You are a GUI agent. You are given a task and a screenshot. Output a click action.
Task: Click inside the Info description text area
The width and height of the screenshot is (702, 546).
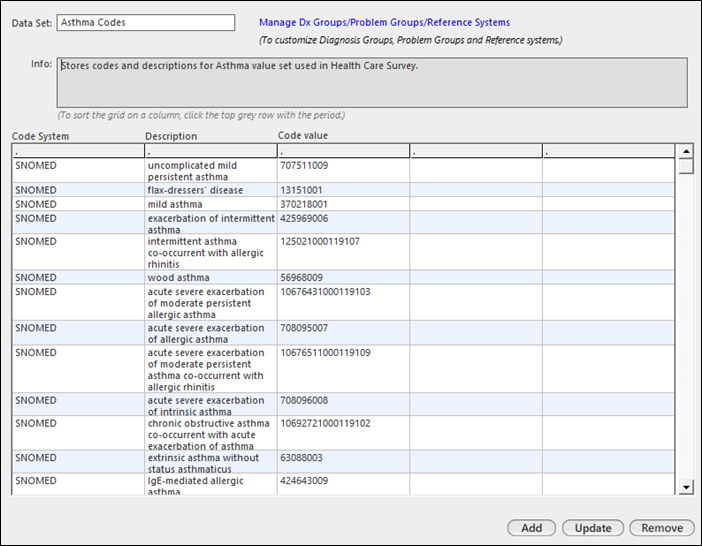coord(372,82)
